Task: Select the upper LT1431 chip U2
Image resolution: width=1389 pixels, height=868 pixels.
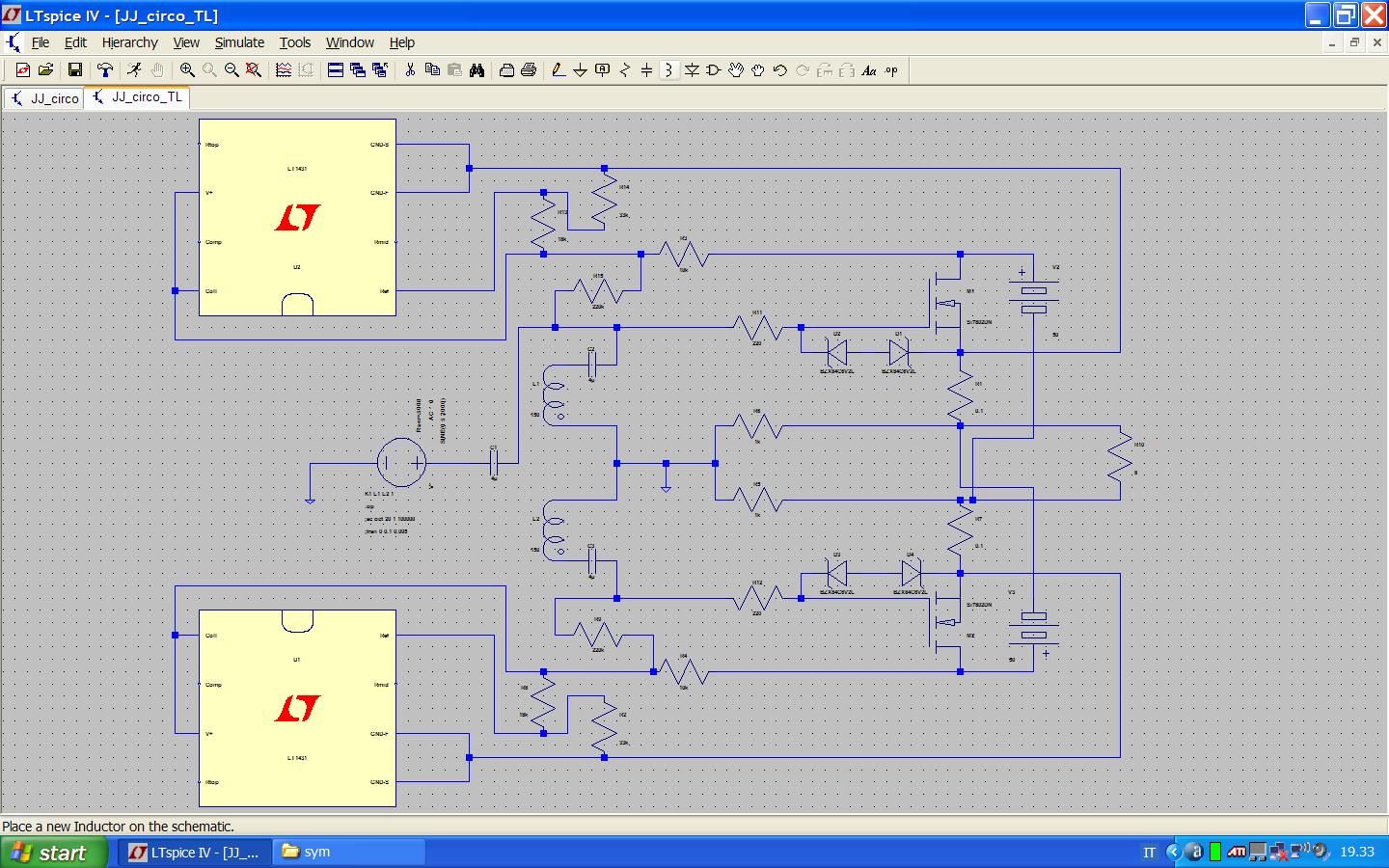Action: pos(297,218)
